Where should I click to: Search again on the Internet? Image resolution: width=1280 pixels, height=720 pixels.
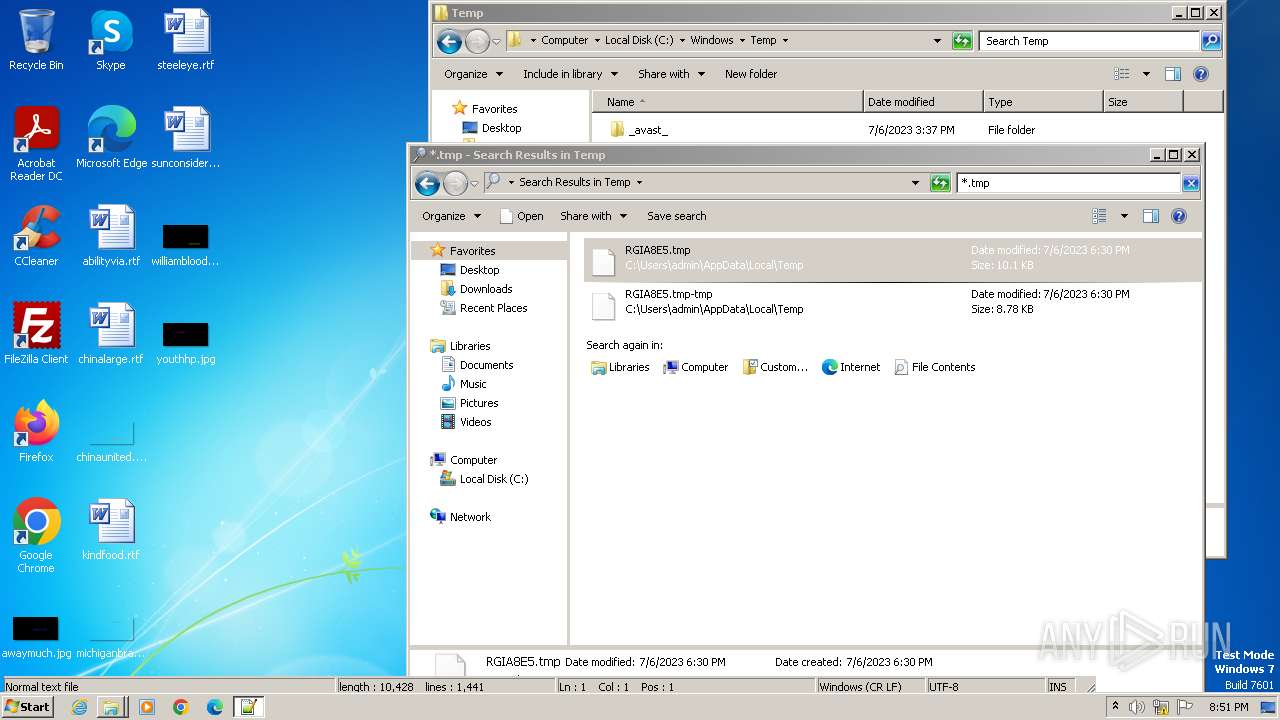[851, 367]
